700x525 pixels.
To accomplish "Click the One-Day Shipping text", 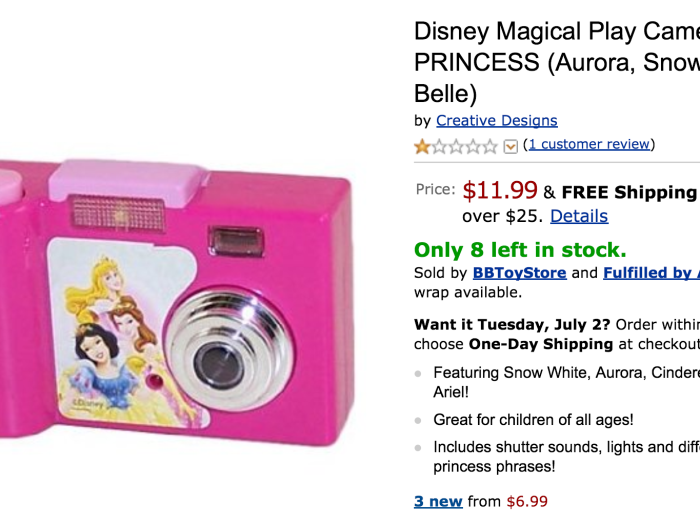I will pyautogui.click(x=540, y=344).
